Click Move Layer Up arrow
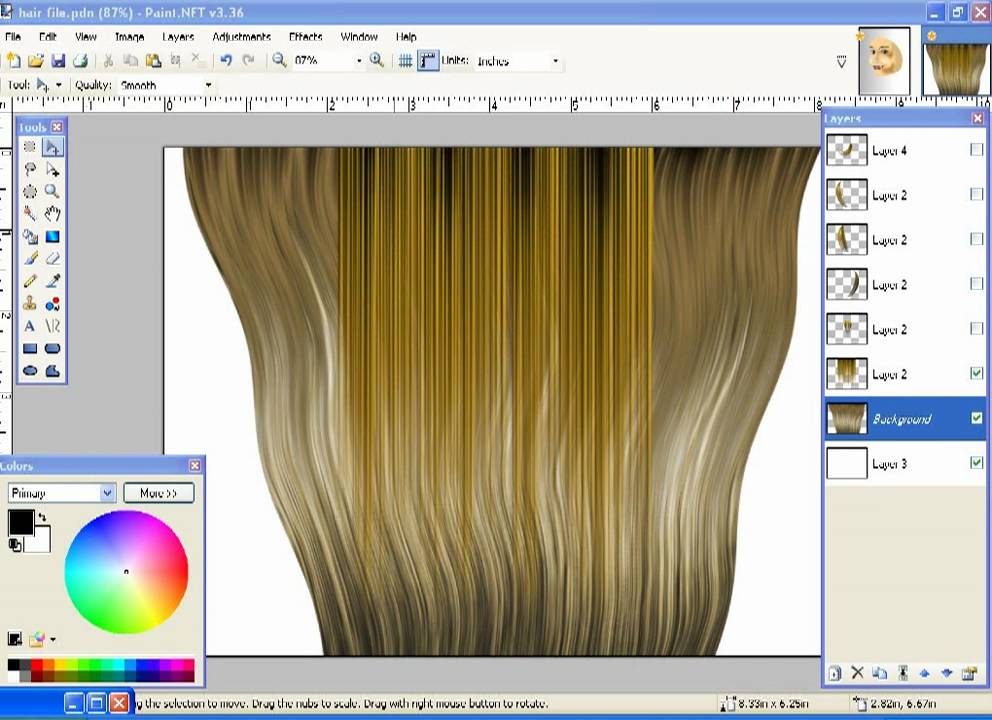992x720 pixels. click(x=924, y=673)
